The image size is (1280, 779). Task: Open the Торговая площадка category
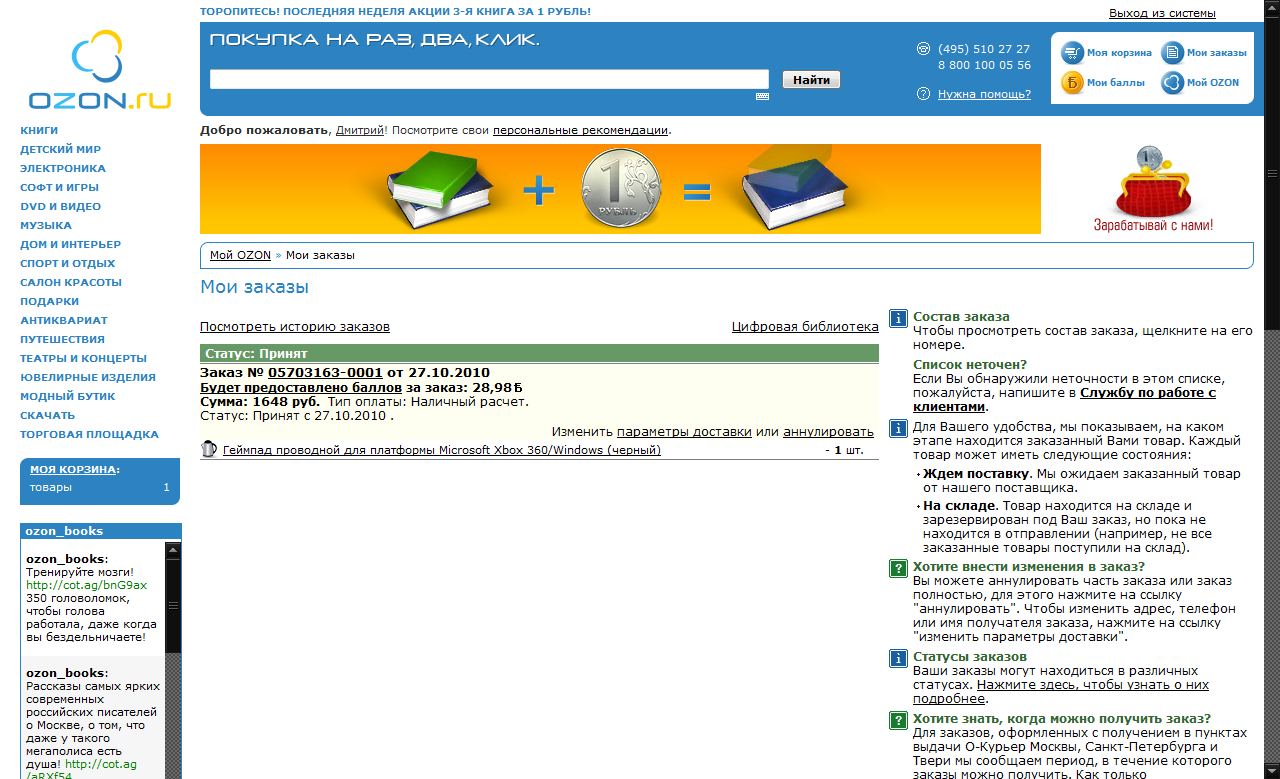tap(89, 434)
